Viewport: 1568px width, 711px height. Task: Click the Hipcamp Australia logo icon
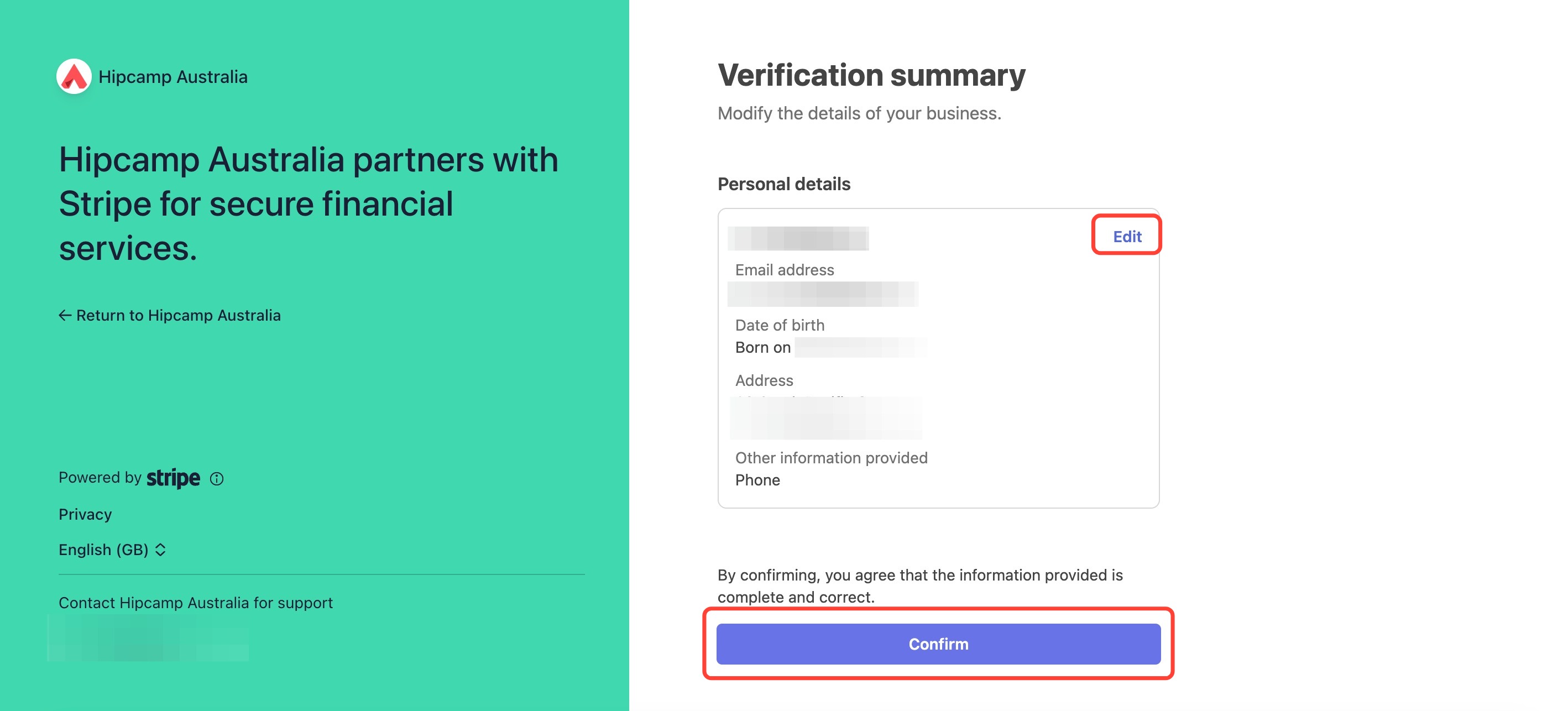(74, 76)
